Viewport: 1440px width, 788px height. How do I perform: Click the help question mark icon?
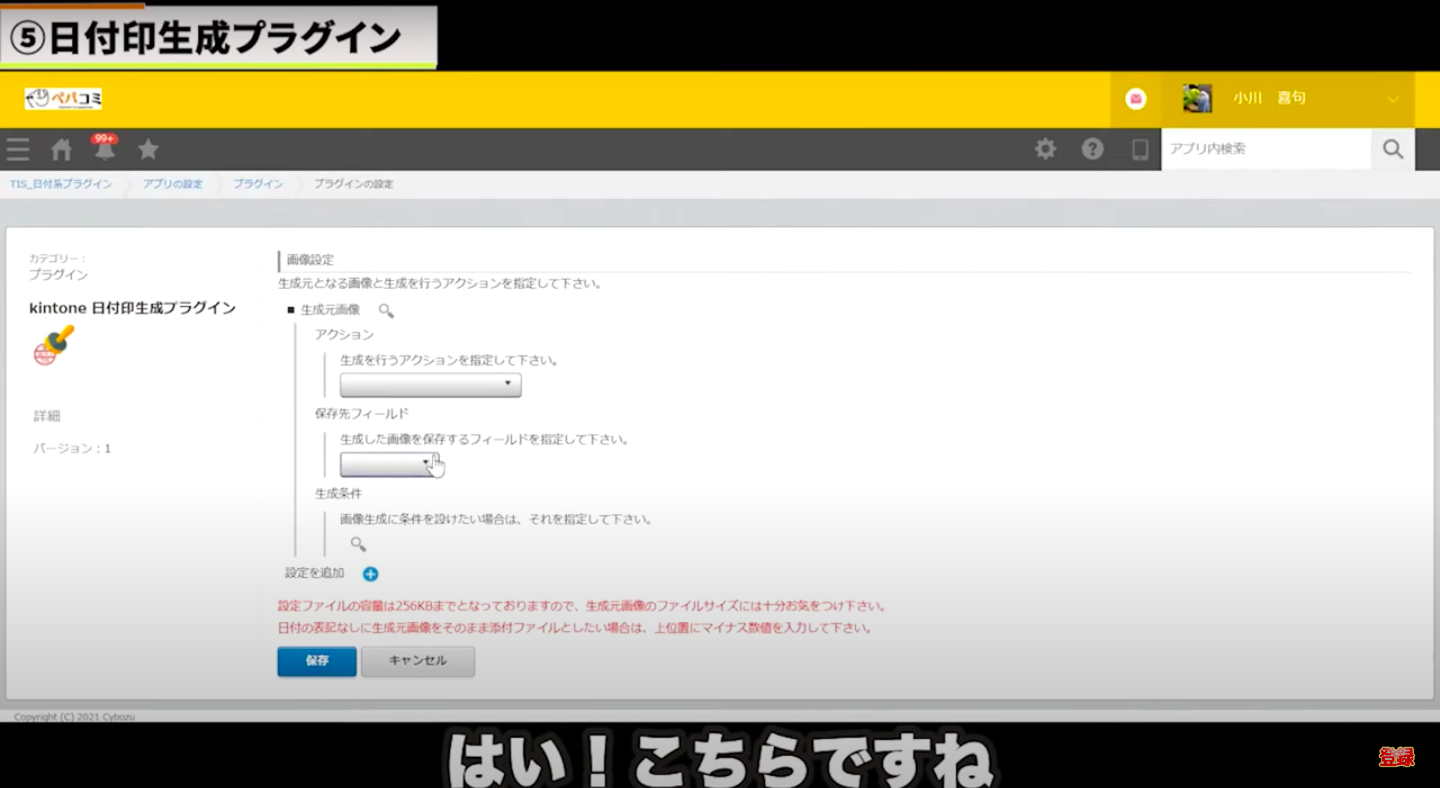[x=1092, y=149]
